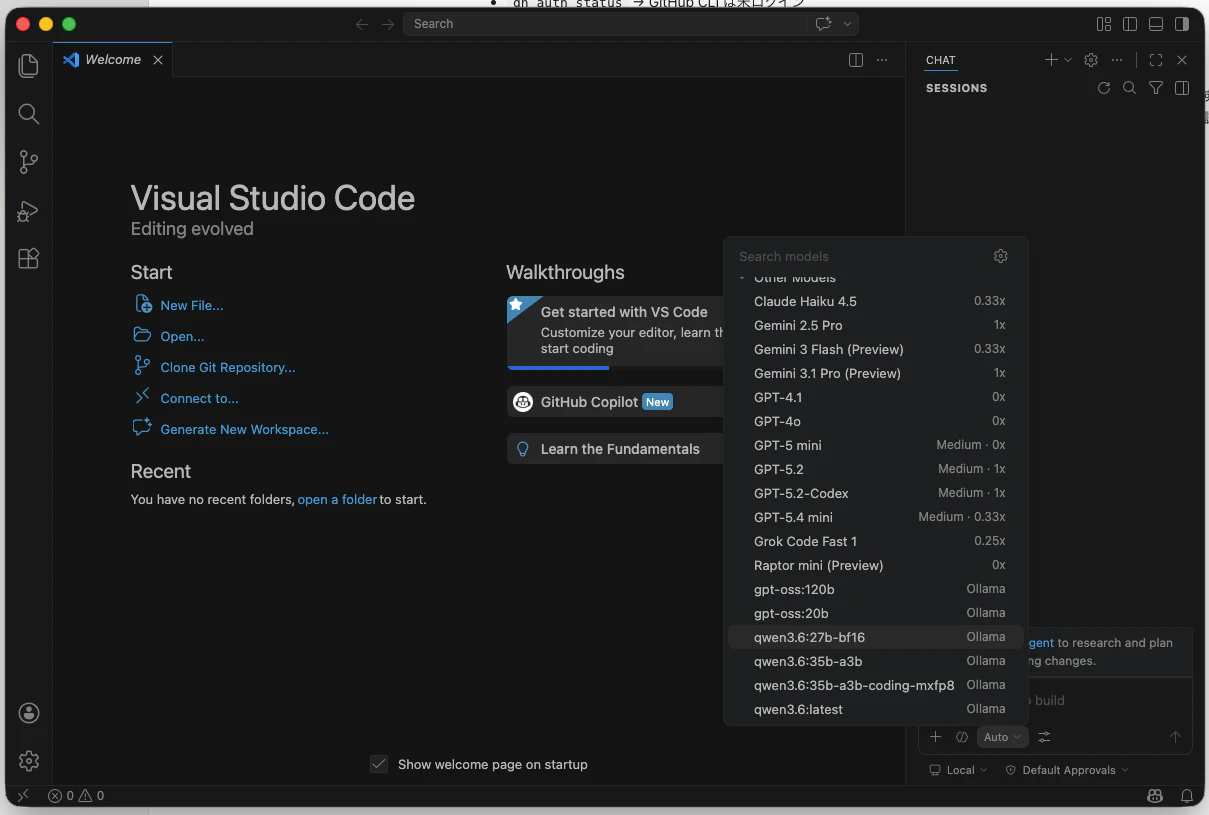1209x815 pixels.
Task: Open chat panel More Actions ellipsis
Action: pyautogui.click(x=1117, y=60)
